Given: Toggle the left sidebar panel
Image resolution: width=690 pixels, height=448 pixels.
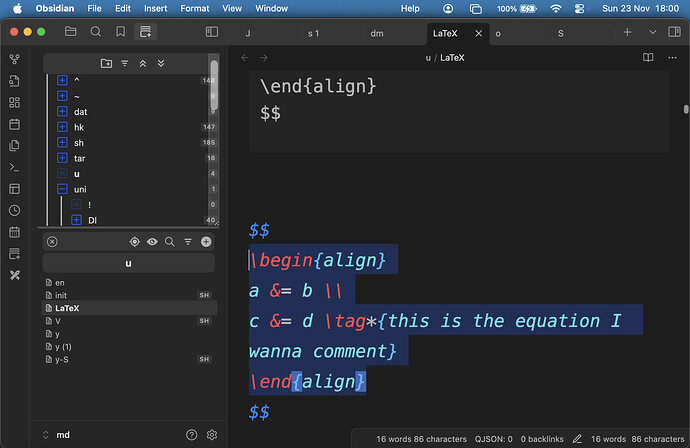Looking at the screenshot, I should tap(211, 32).
